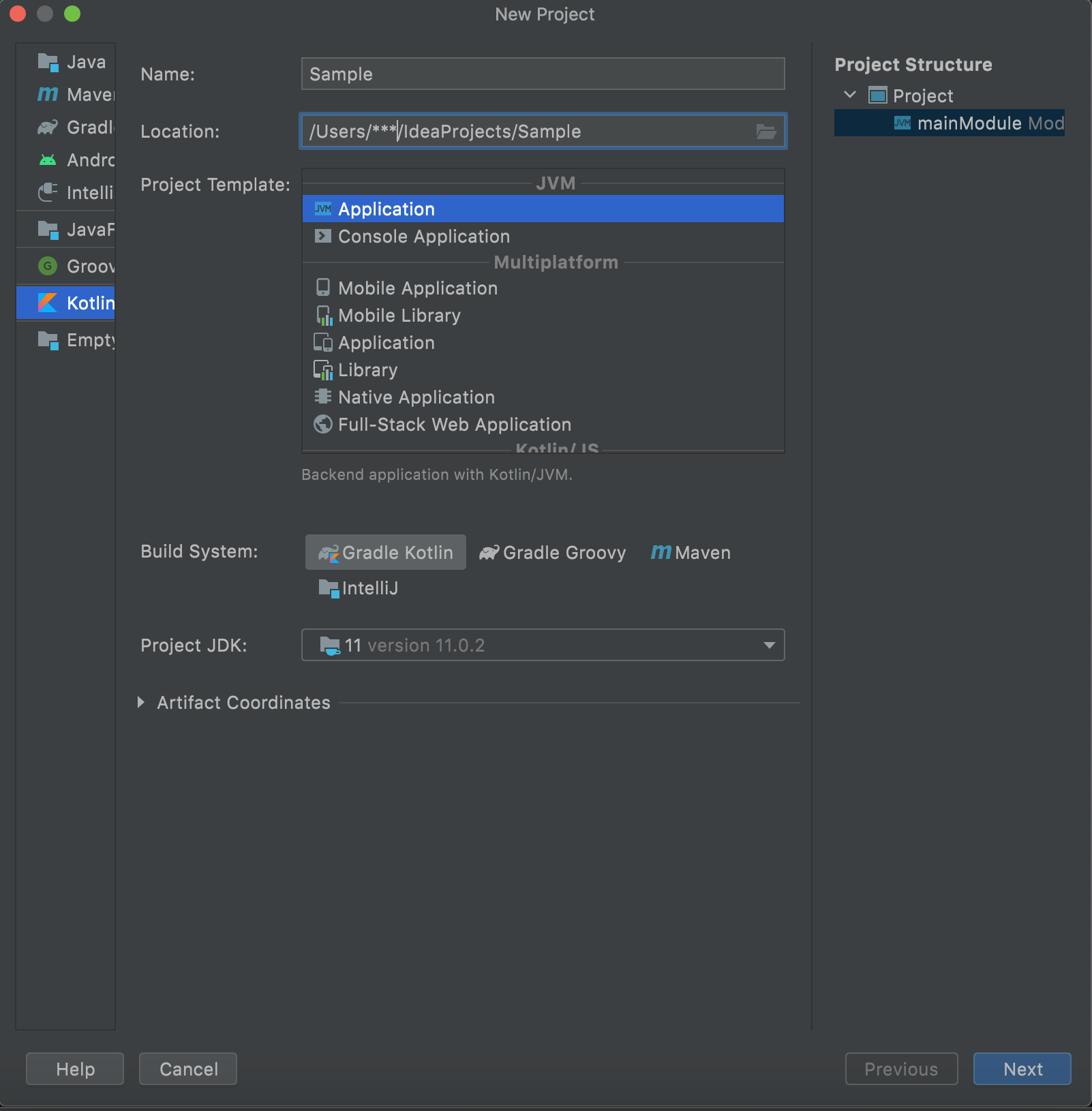1092x1111 pixels.
Task: Click the Groovy icon in sidebar
Action: point(48,266)
